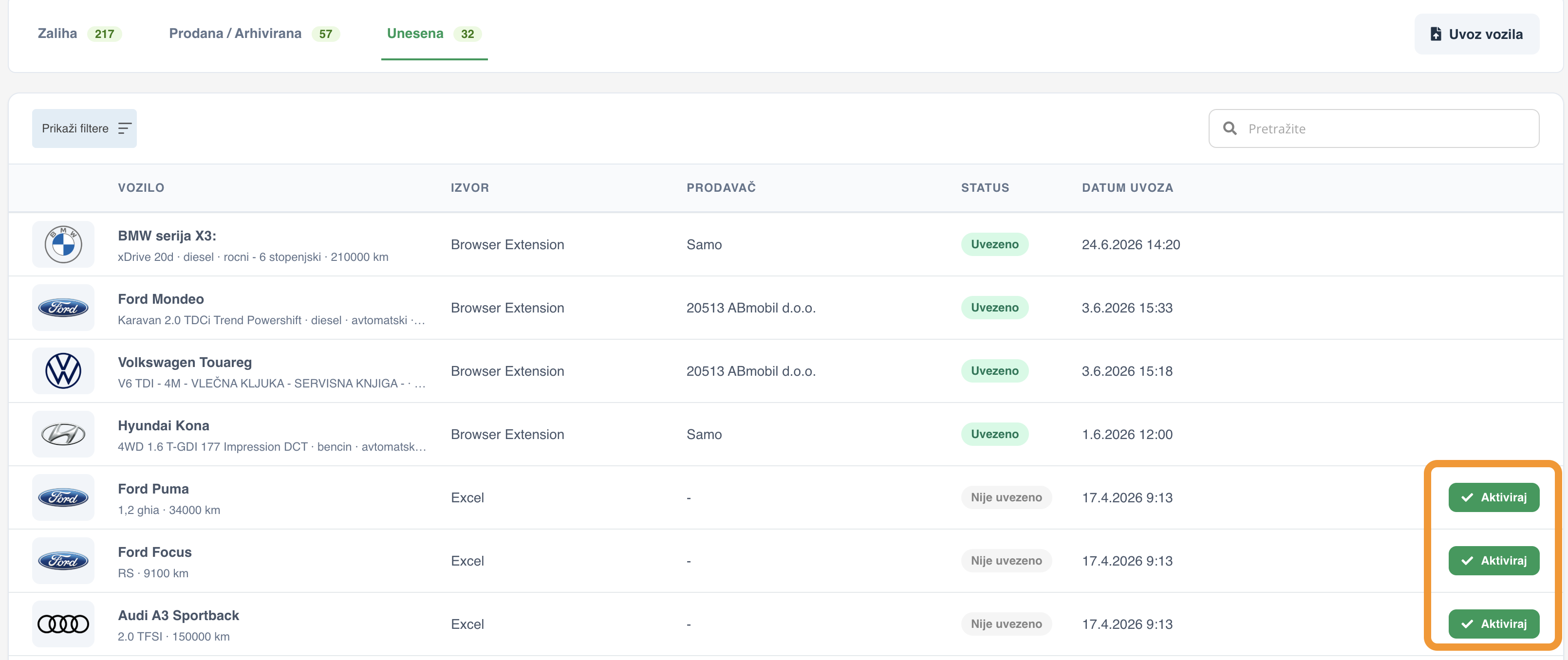This screenshot has height=660, width=1568.
Task: Show filters with Prikaži filtere button
Action: point(85,128)
